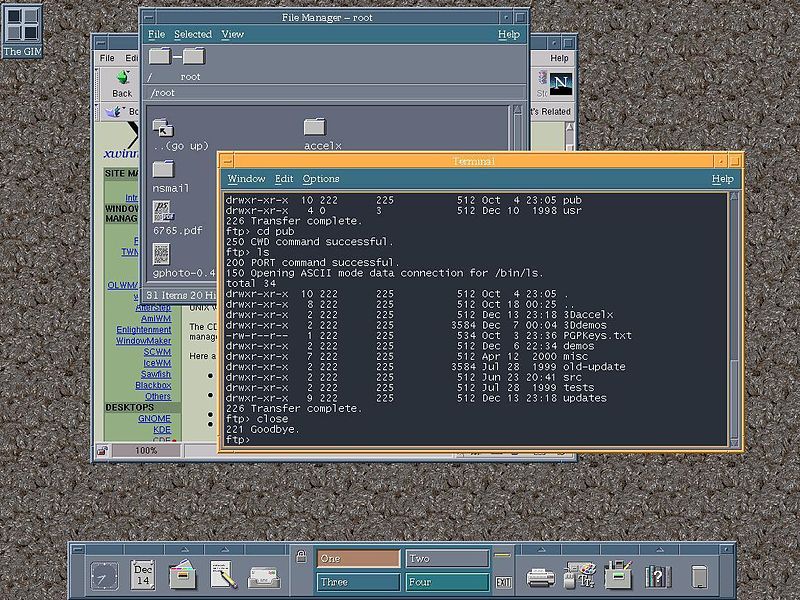Expand the subpanel arrow above the Help icon
This screenshot has height=600, width=800.
pyautogui.click(x=658, y=549)
